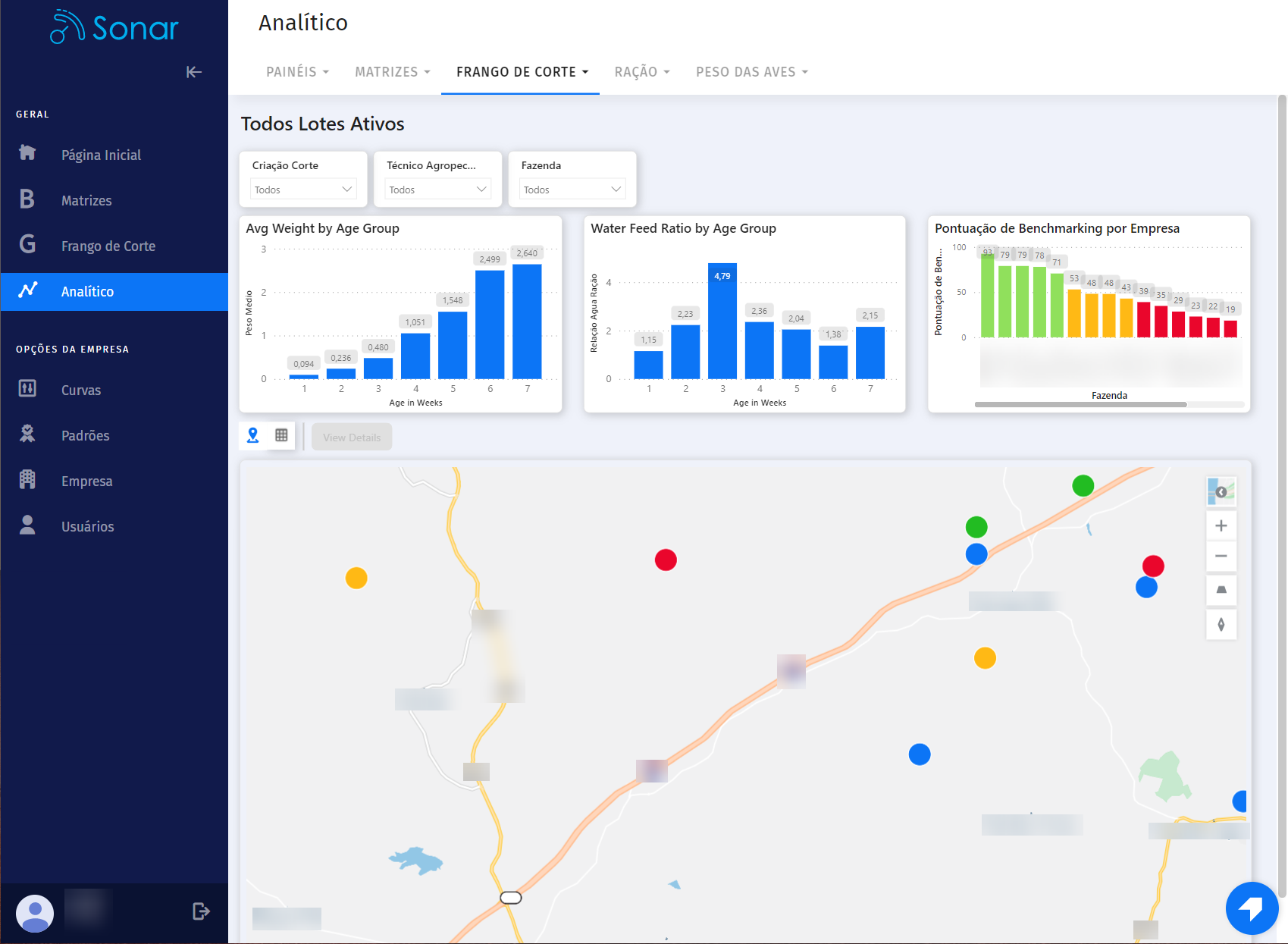
Task: Select week 6 bar labeled 2,499
Action: [x=490, y=324]
